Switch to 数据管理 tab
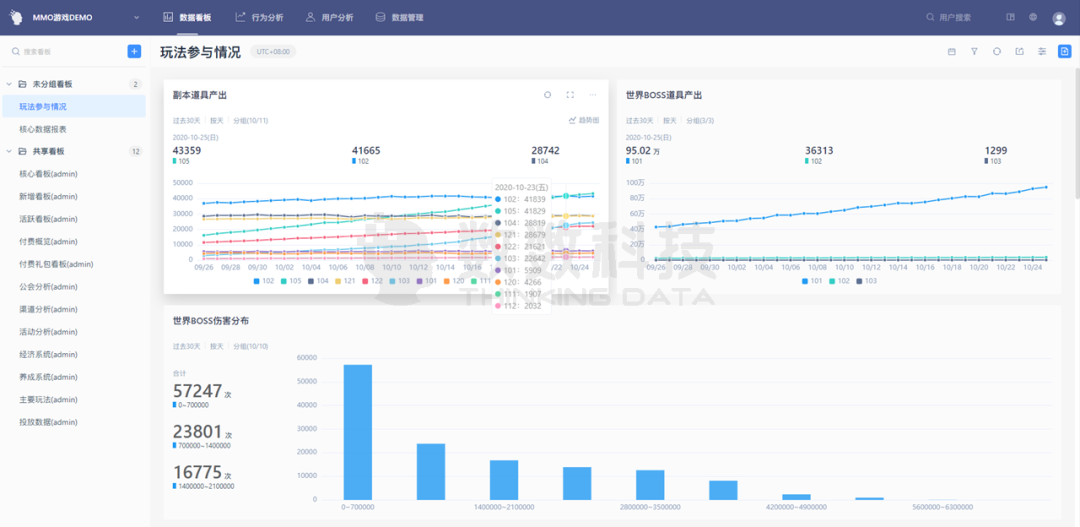Image resolution: width=1080 pixels, height=527 pixels. point(399,17)
